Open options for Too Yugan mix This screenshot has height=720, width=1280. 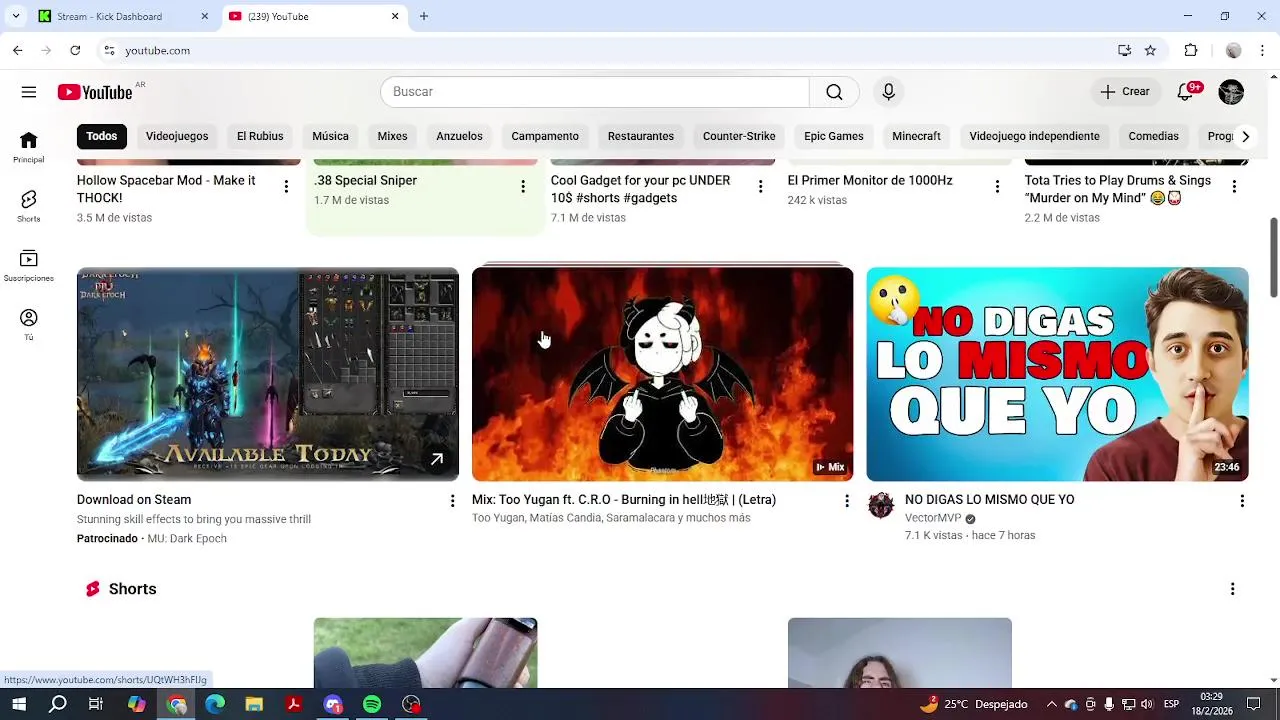[x=847, y=501]
